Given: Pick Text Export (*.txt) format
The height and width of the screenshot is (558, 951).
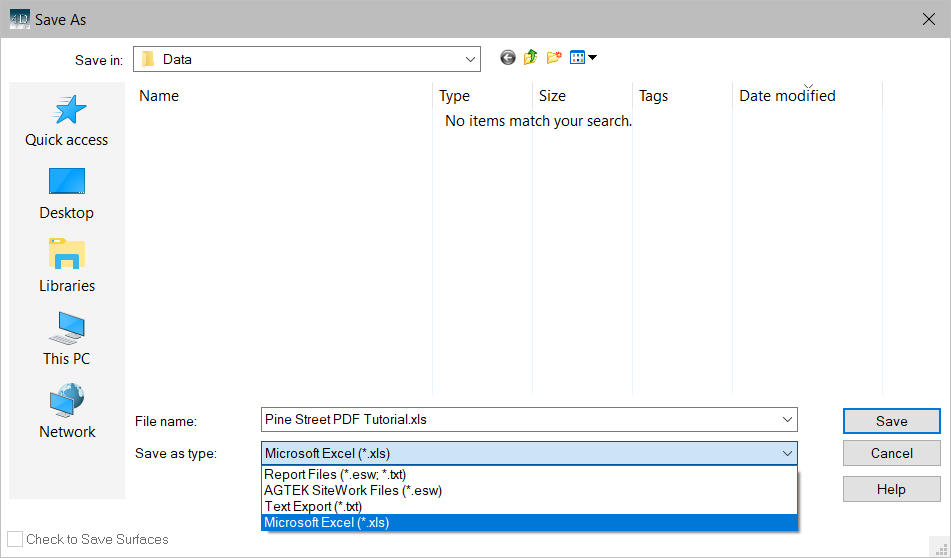Looking at the screenshot, I should click(312, 506).
